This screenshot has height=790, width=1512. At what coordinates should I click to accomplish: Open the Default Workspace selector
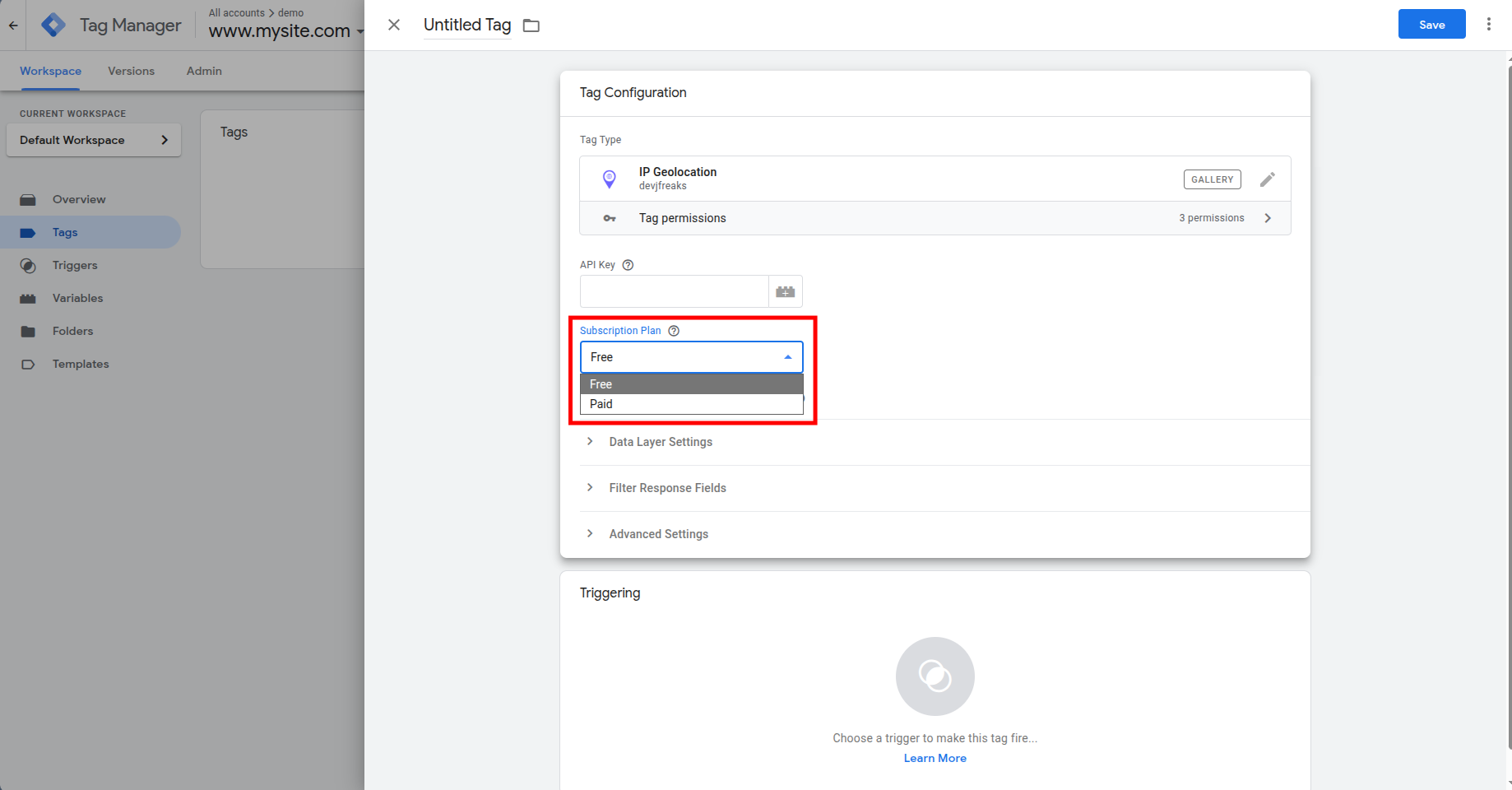(x=94, y=140)
